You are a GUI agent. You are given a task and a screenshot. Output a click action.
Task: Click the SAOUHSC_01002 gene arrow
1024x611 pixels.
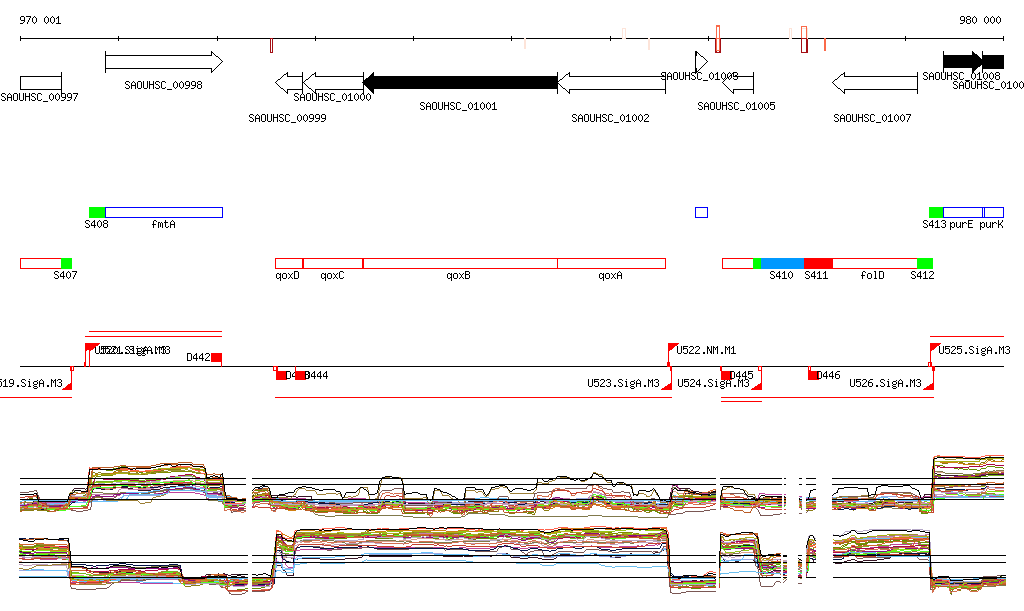click(612, 83)
